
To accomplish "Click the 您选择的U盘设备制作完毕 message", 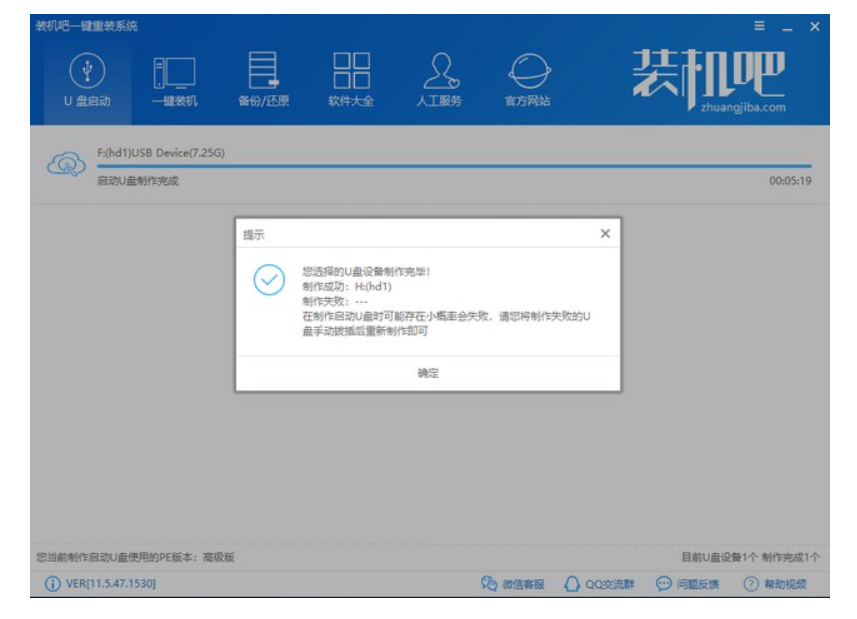I will (366, 272).
